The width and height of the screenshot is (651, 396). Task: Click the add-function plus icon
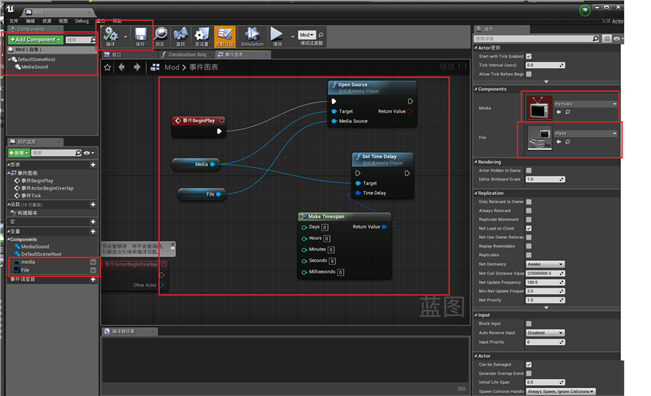[x=93, y=204]
